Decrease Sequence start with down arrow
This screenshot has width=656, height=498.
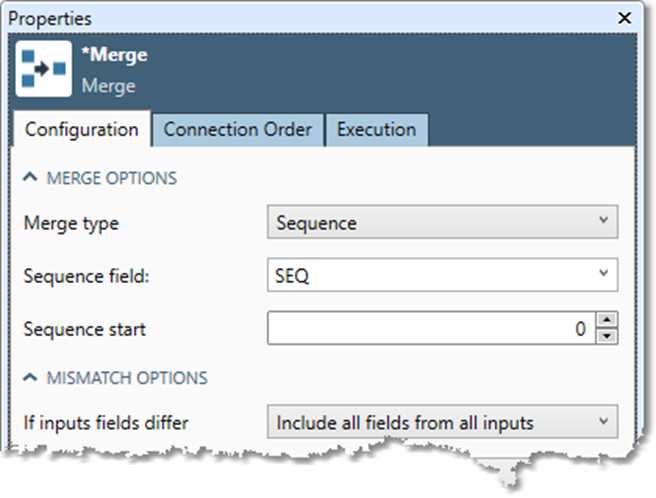click(x=607, y=336)
